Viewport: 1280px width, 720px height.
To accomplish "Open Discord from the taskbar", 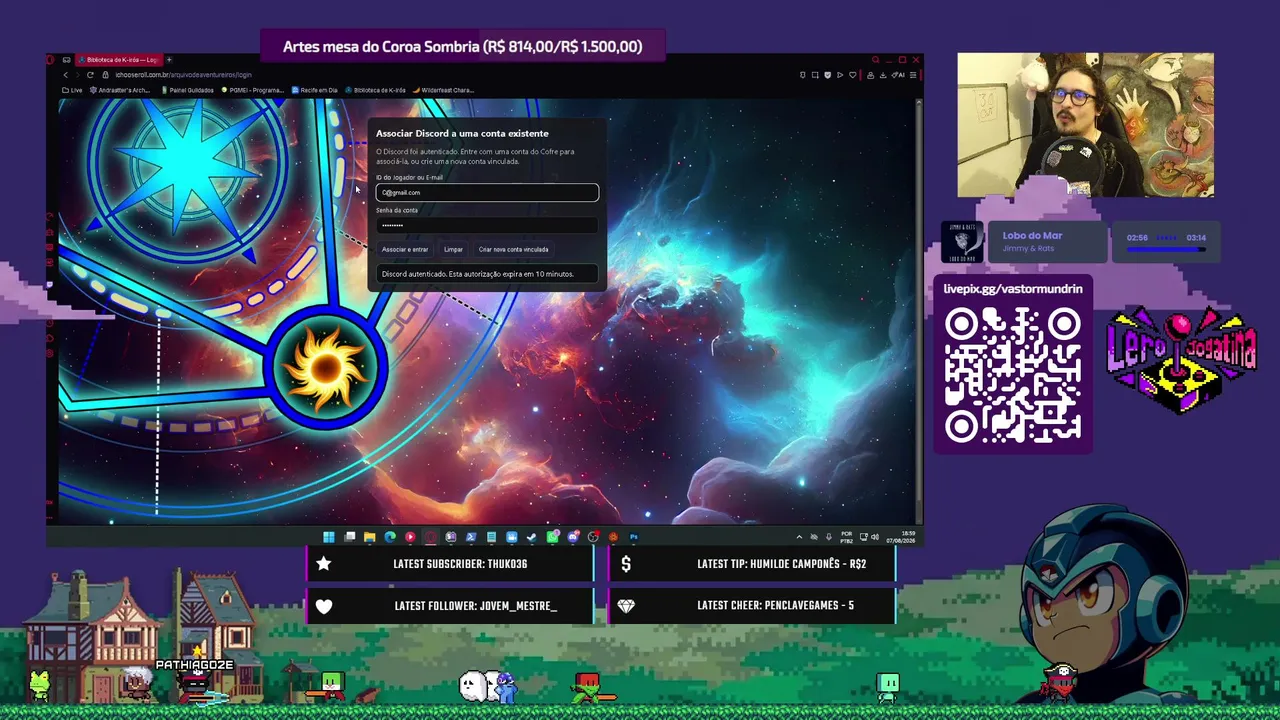I will pos(573,537).
